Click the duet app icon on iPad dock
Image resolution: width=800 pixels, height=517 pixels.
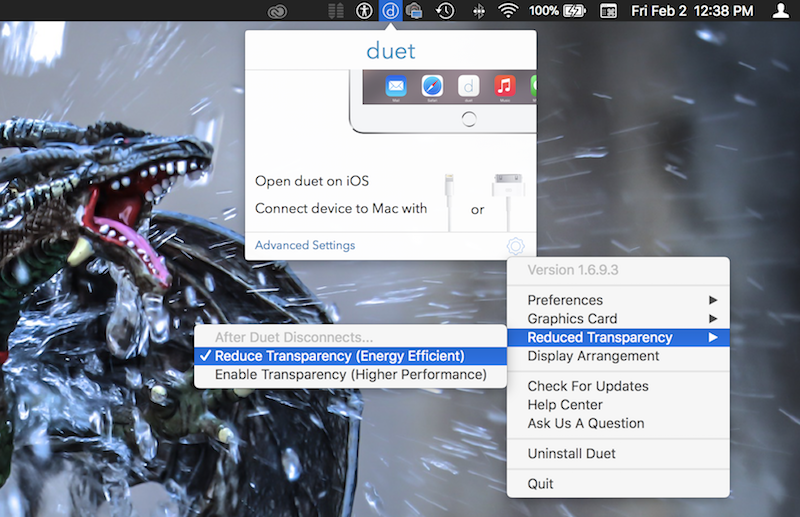(x=468, y=86)
